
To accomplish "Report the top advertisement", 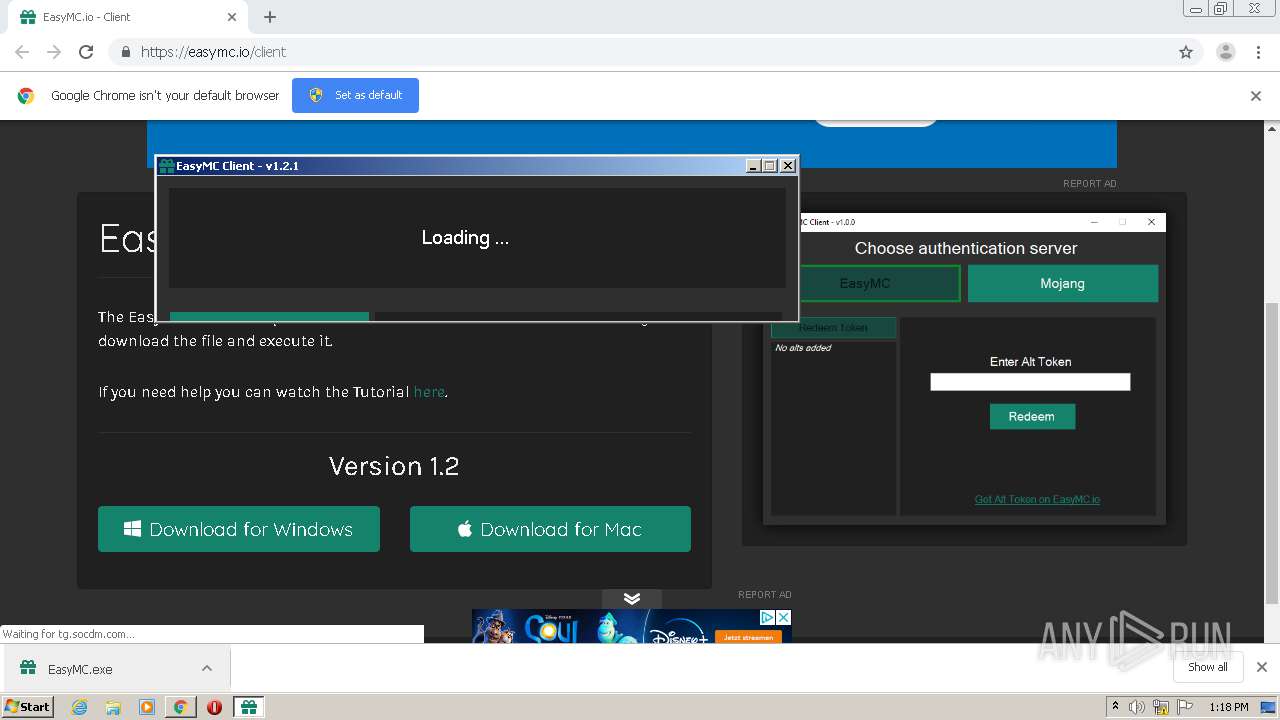I will [1090, 184].
